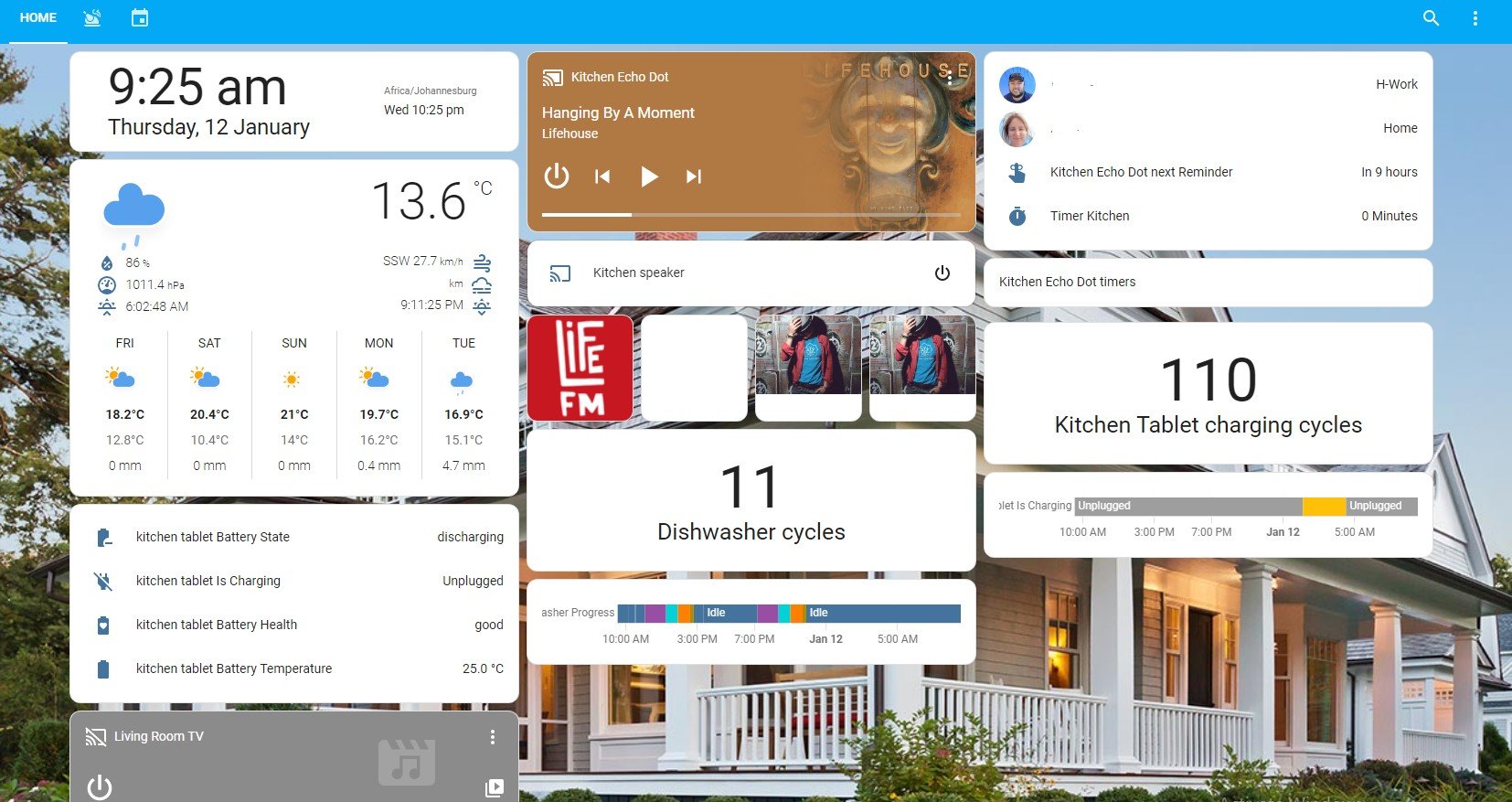Open the woman's avatar person entry
Viewport: 1512px width, 802px height.
[x=1017, y=128]
